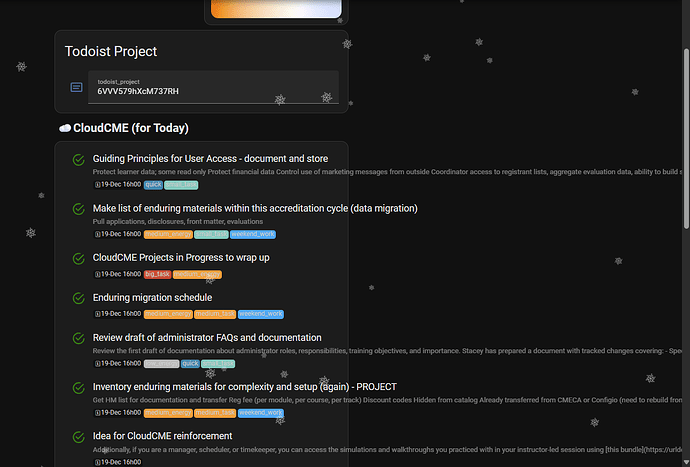Click 'Get HM list for documentation' description
The height and width of the screenshot is (467, 690).
tap(387, 400)
